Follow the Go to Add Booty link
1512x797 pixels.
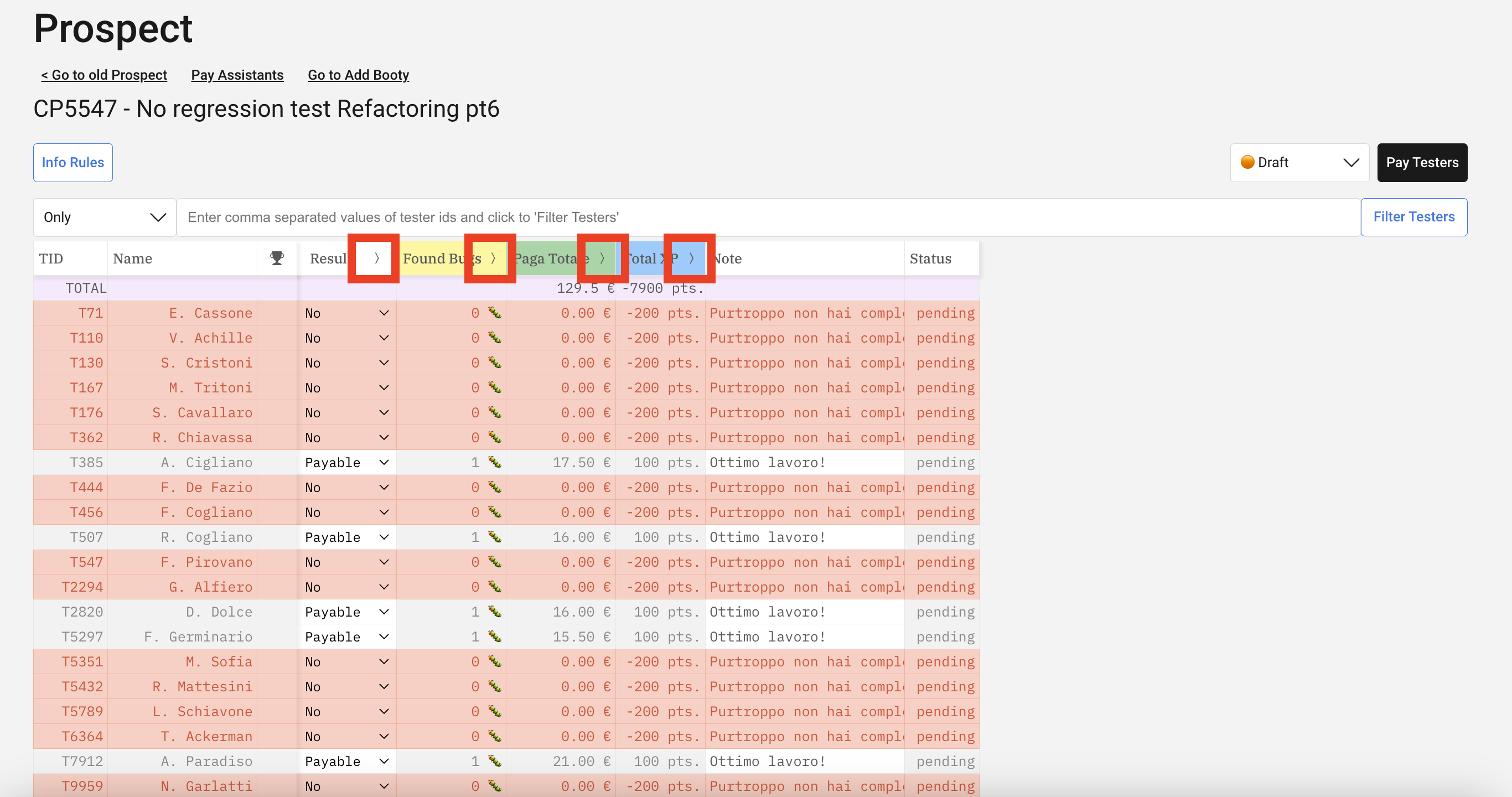coord(358,75)
